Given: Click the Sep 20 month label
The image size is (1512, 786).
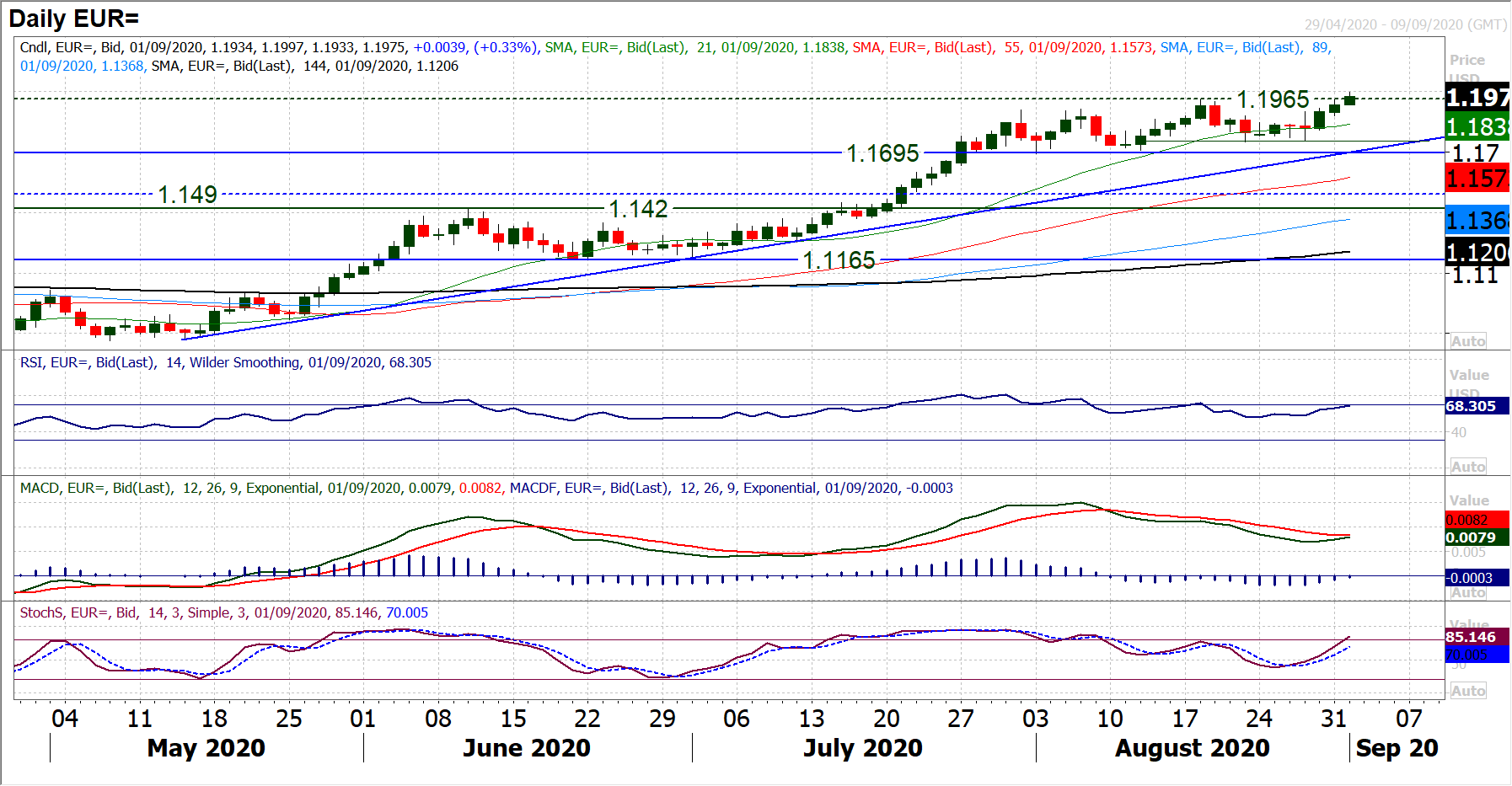Looking at the screenshot, I should coord(1397,748).
